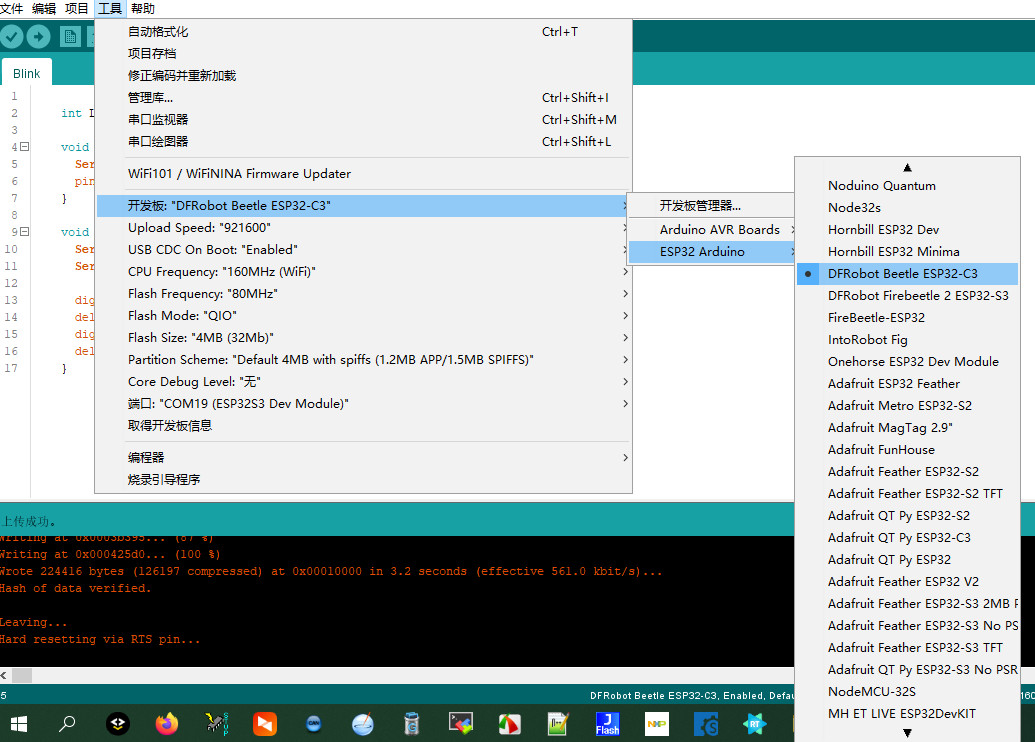Open 管理库... library manager
Image resolution: width=1035 pixels, height=742 pixels.
[364, 98]
